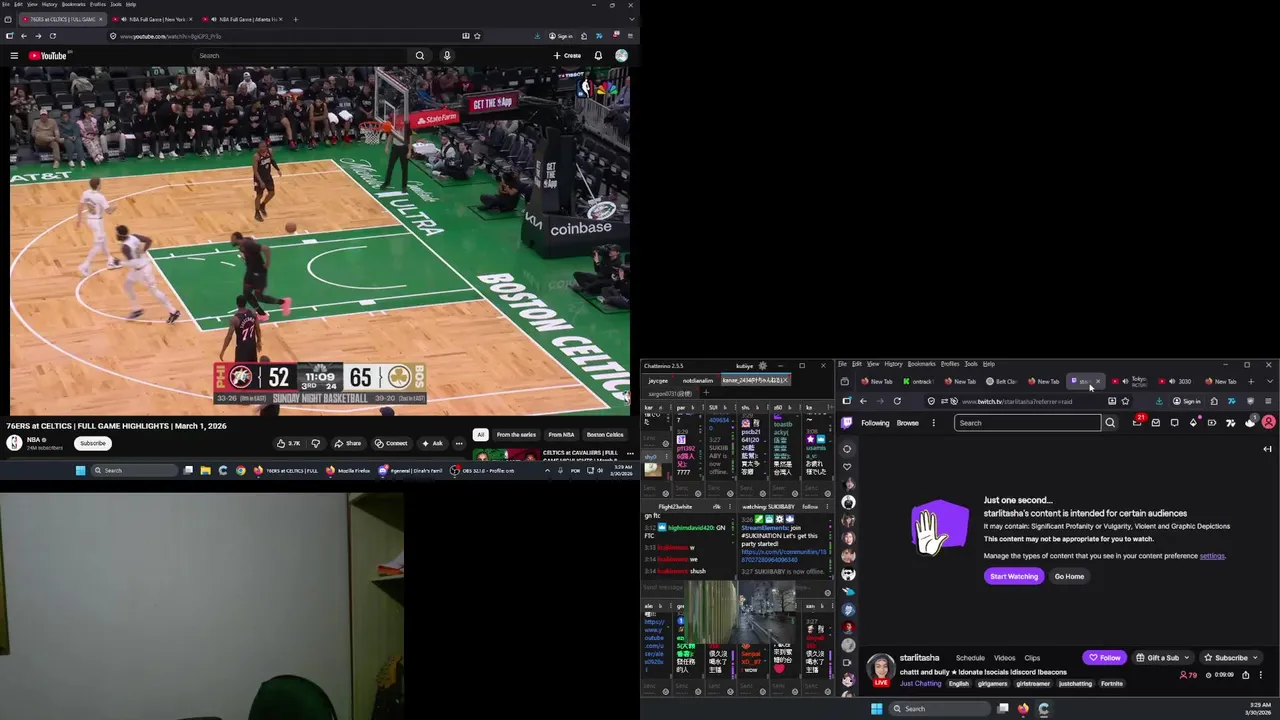
Task: Open OBS from the captured taskbar
Action: [x=484, y=470]
